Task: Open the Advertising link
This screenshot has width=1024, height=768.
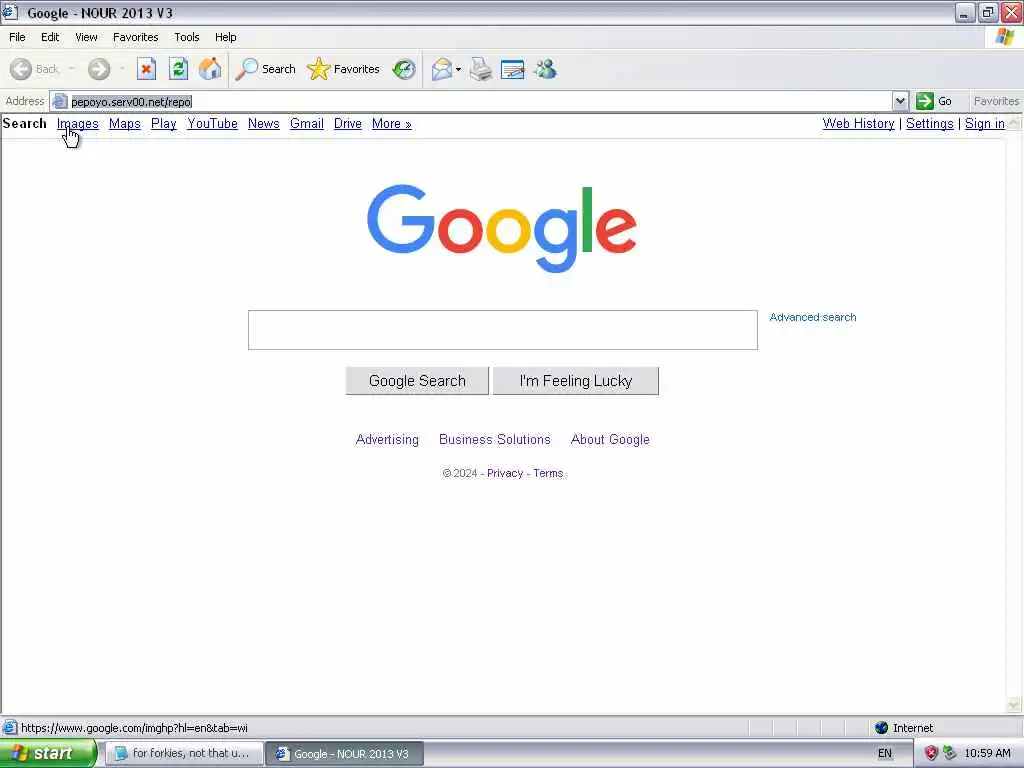Action: 387,440
